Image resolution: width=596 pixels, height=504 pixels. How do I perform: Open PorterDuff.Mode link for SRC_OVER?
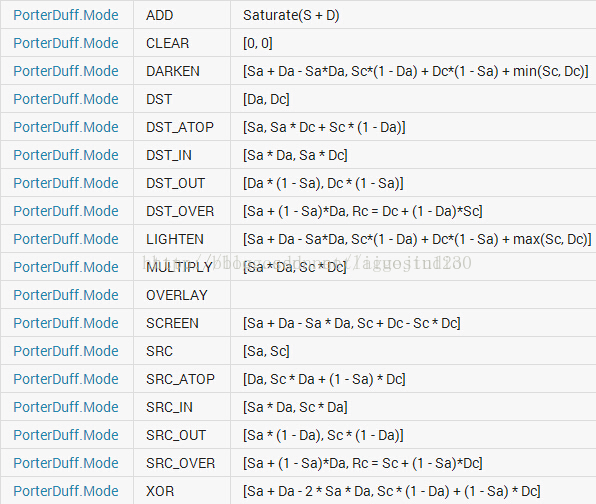pyautogui.click(x=66, y=463)
